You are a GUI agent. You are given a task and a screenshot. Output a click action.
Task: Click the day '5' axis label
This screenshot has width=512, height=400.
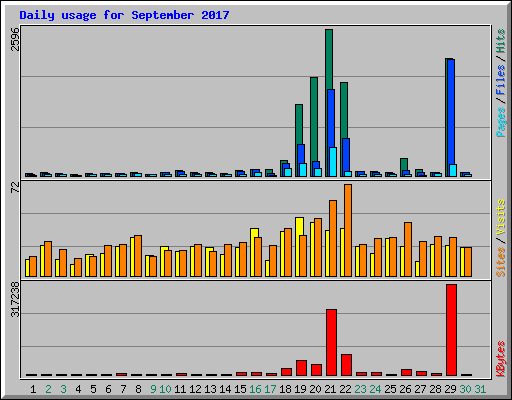pyautogui.click(x=93, y=389)
